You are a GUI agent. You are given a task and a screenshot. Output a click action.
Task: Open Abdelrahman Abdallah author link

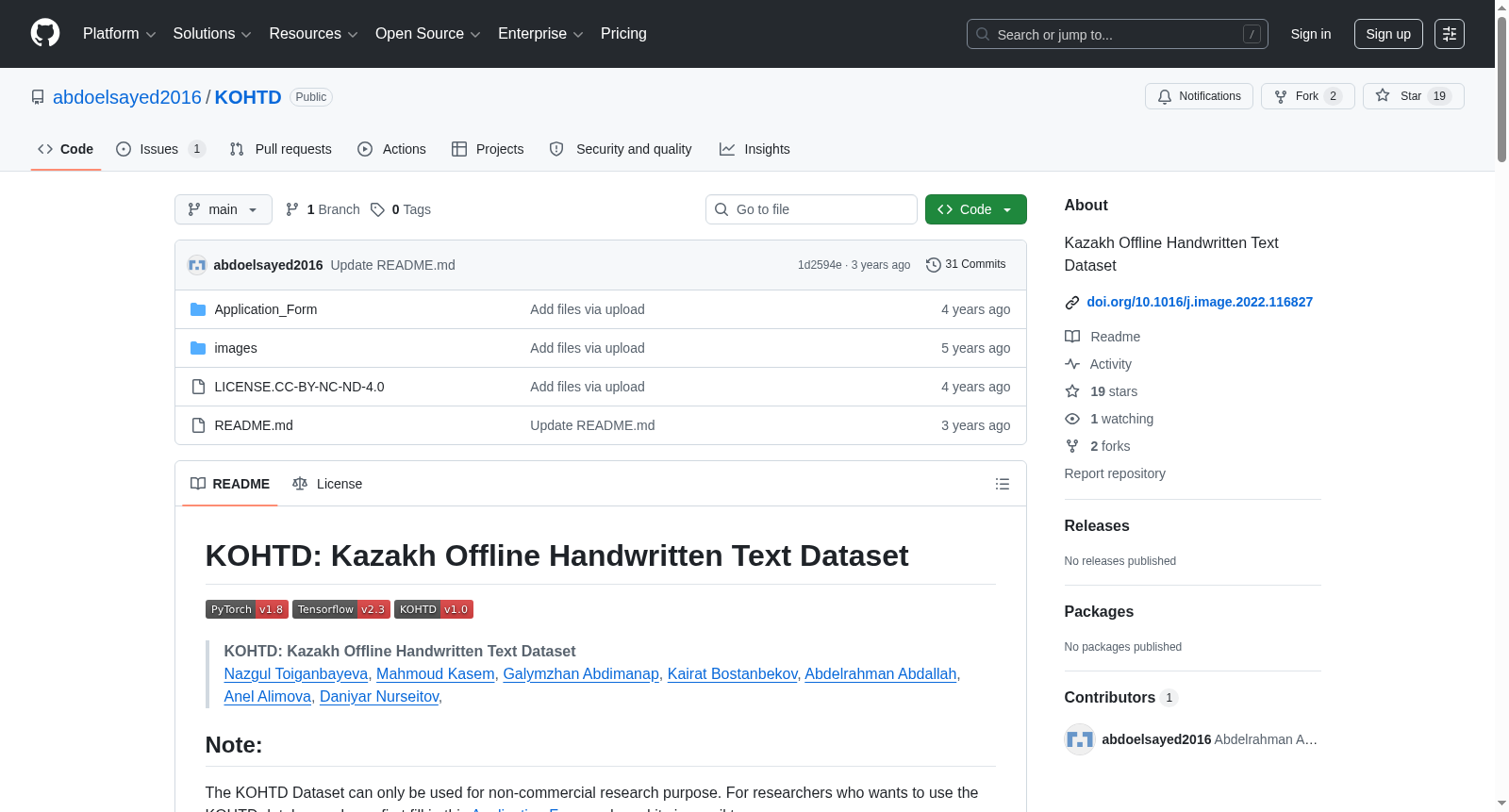point(881,673)
